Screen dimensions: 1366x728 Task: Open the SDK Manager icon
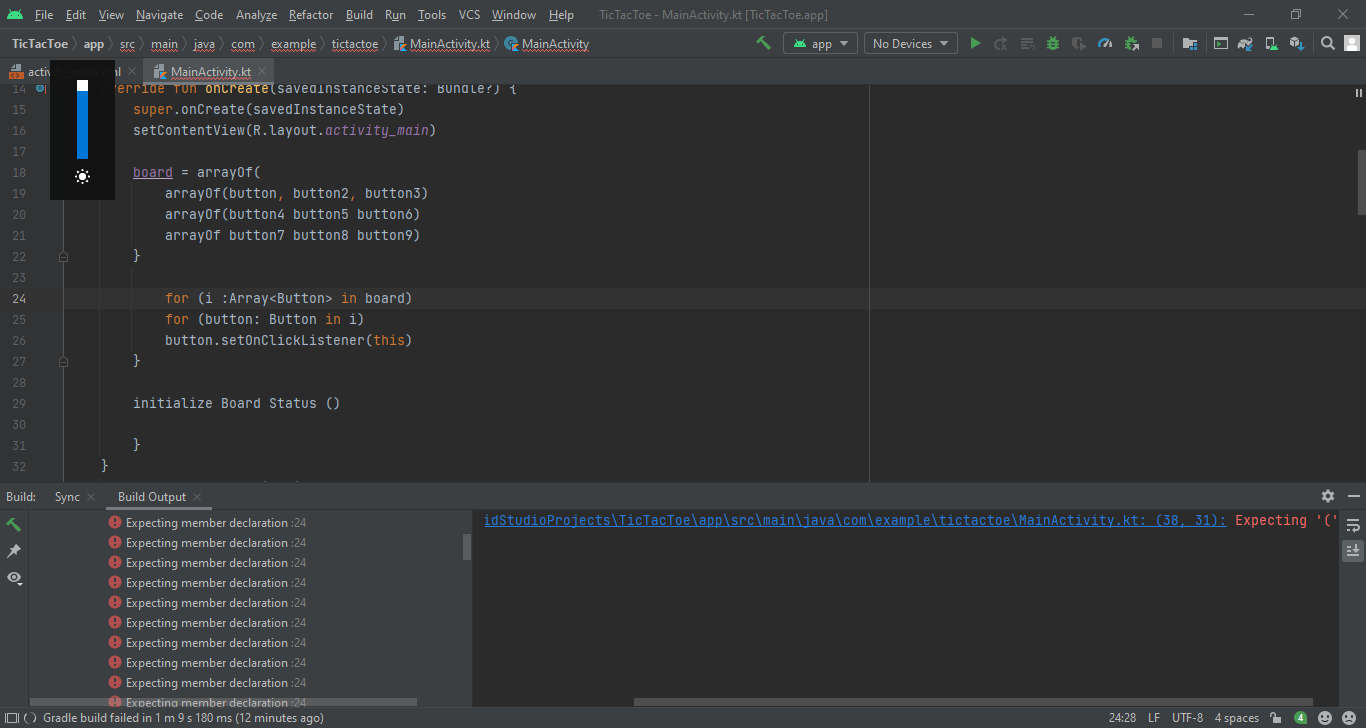[x=1296, y=44]
